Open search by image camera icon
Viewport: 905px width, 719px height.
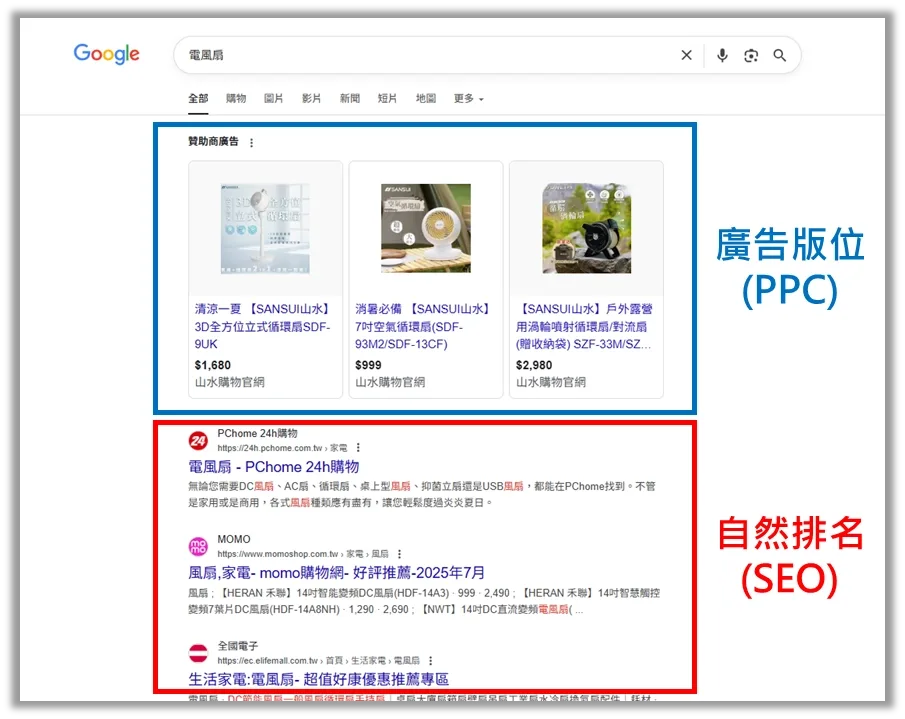pos(751,55)
